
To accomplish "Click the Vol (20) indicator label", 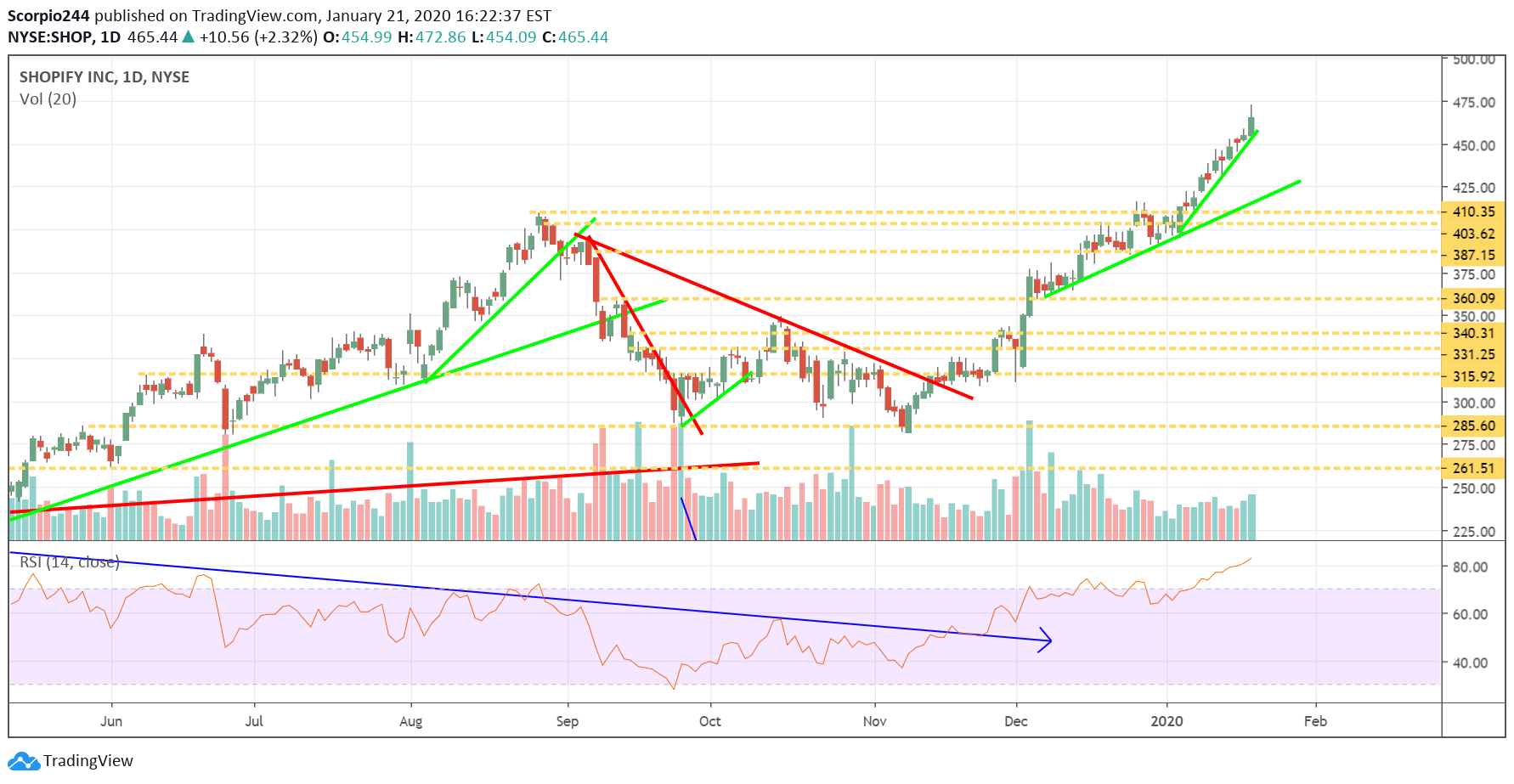I will coord(48,99).
